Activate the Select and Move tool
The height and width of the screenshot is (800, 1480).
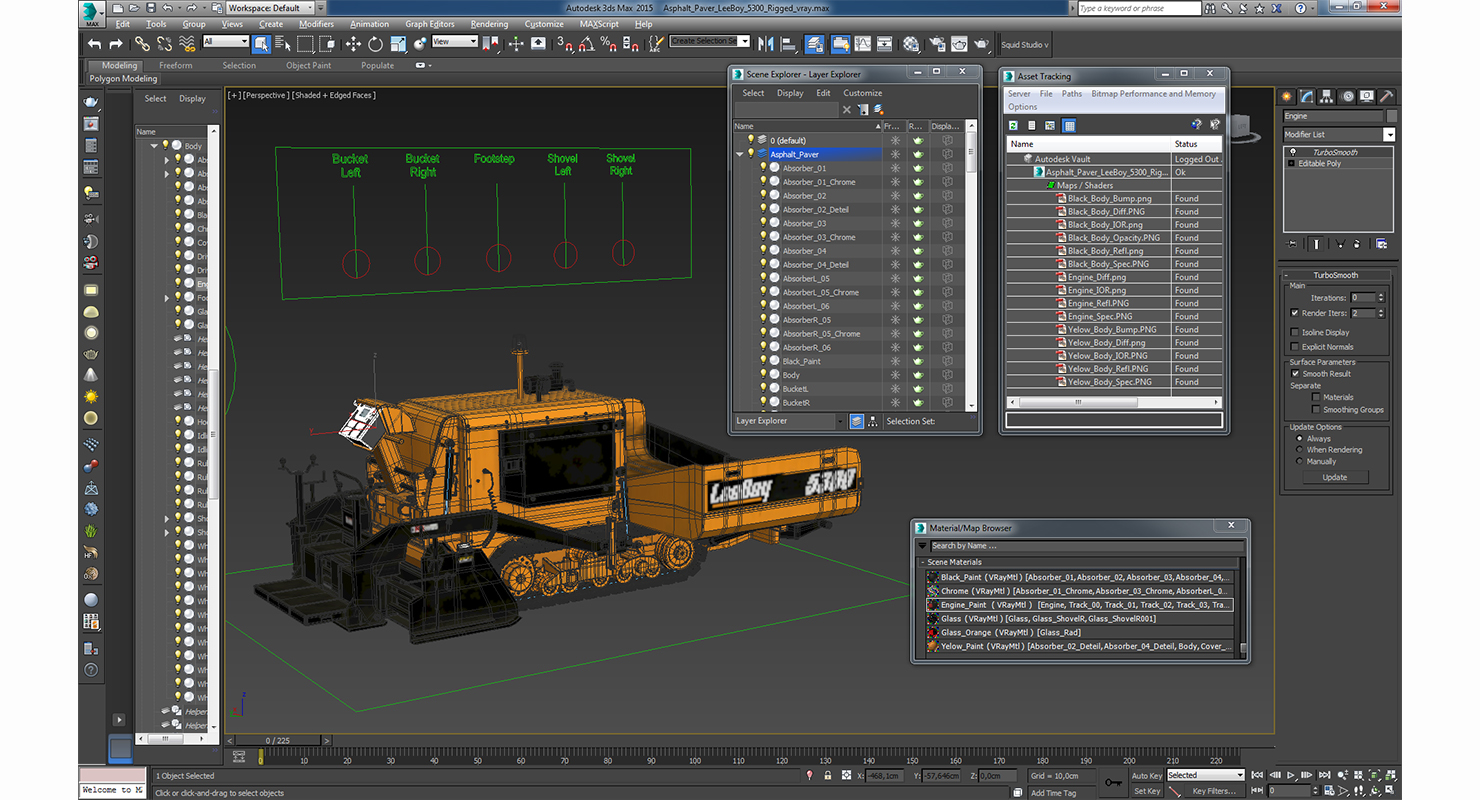353,44
